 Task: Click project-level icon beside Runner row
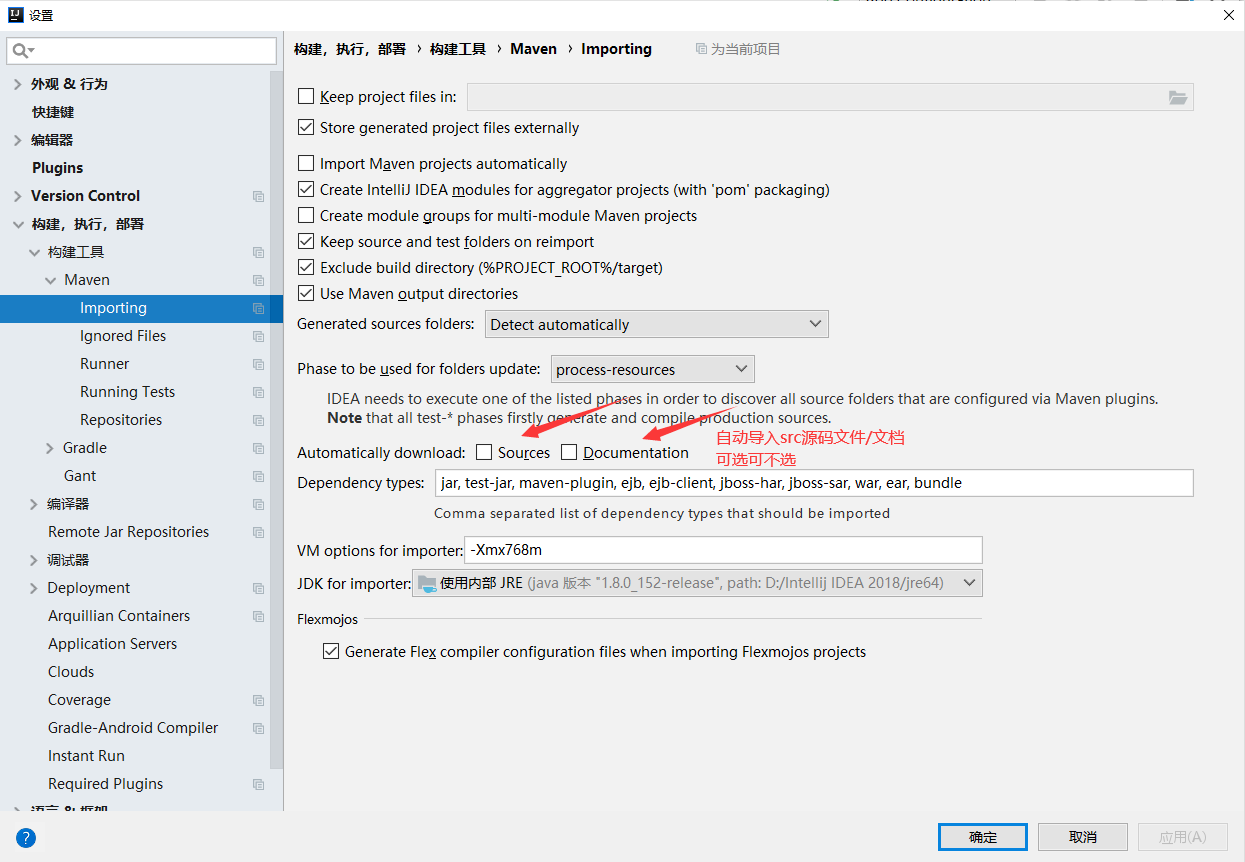click(x=258, y=364)
